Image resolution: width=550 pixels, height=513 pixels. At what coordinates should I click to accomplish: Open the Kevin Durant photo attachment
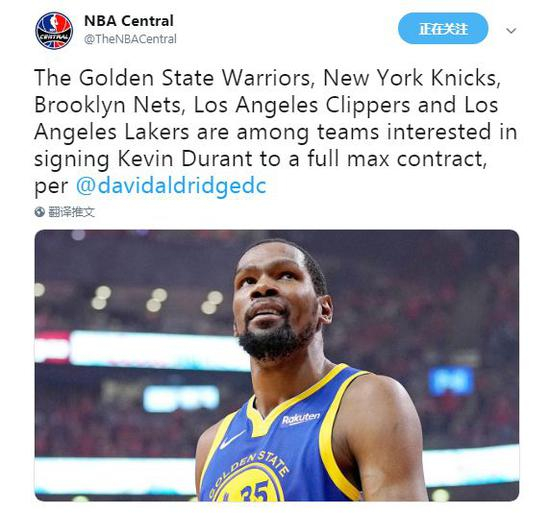[277, 365]
